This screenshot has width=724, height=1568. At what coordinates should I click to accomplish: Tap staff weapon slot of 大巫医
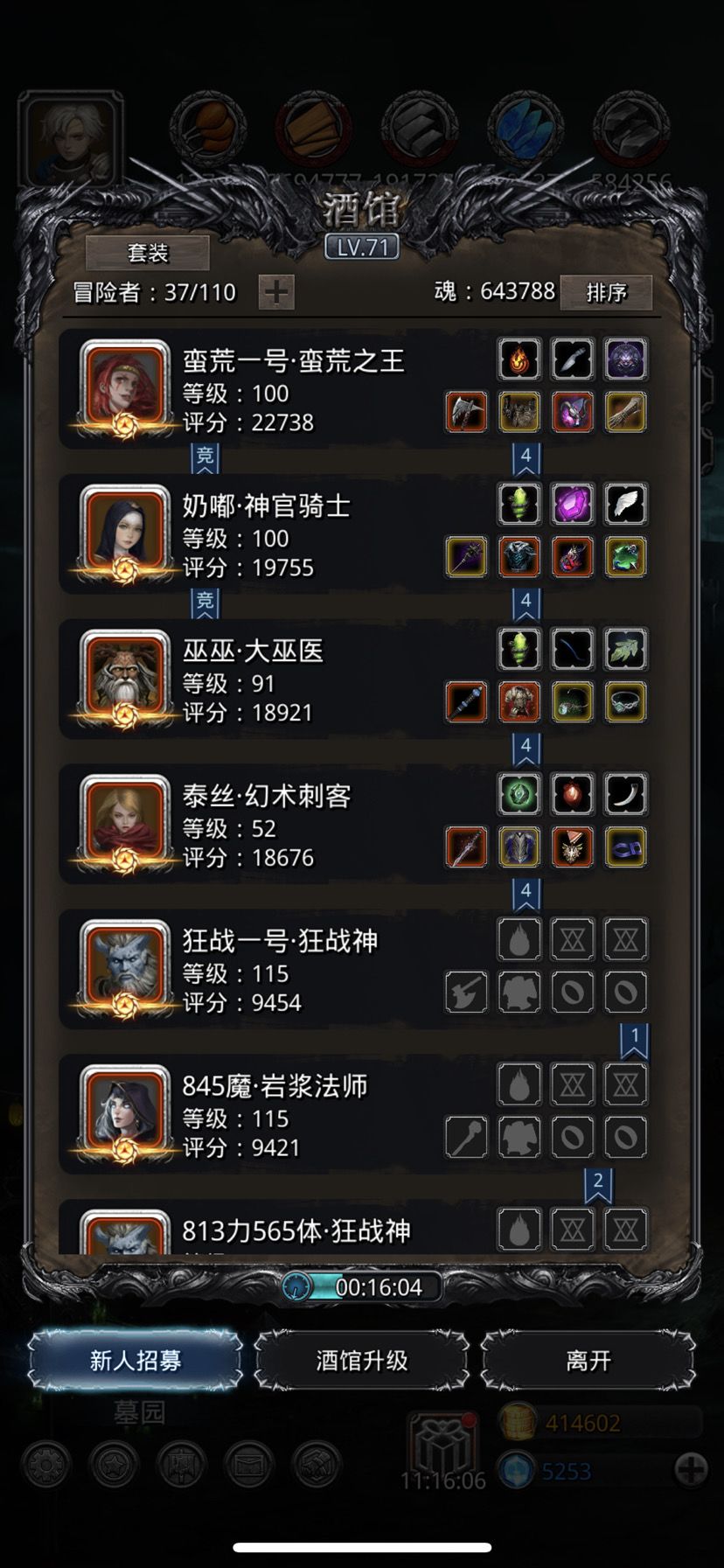tap(466, 702)
